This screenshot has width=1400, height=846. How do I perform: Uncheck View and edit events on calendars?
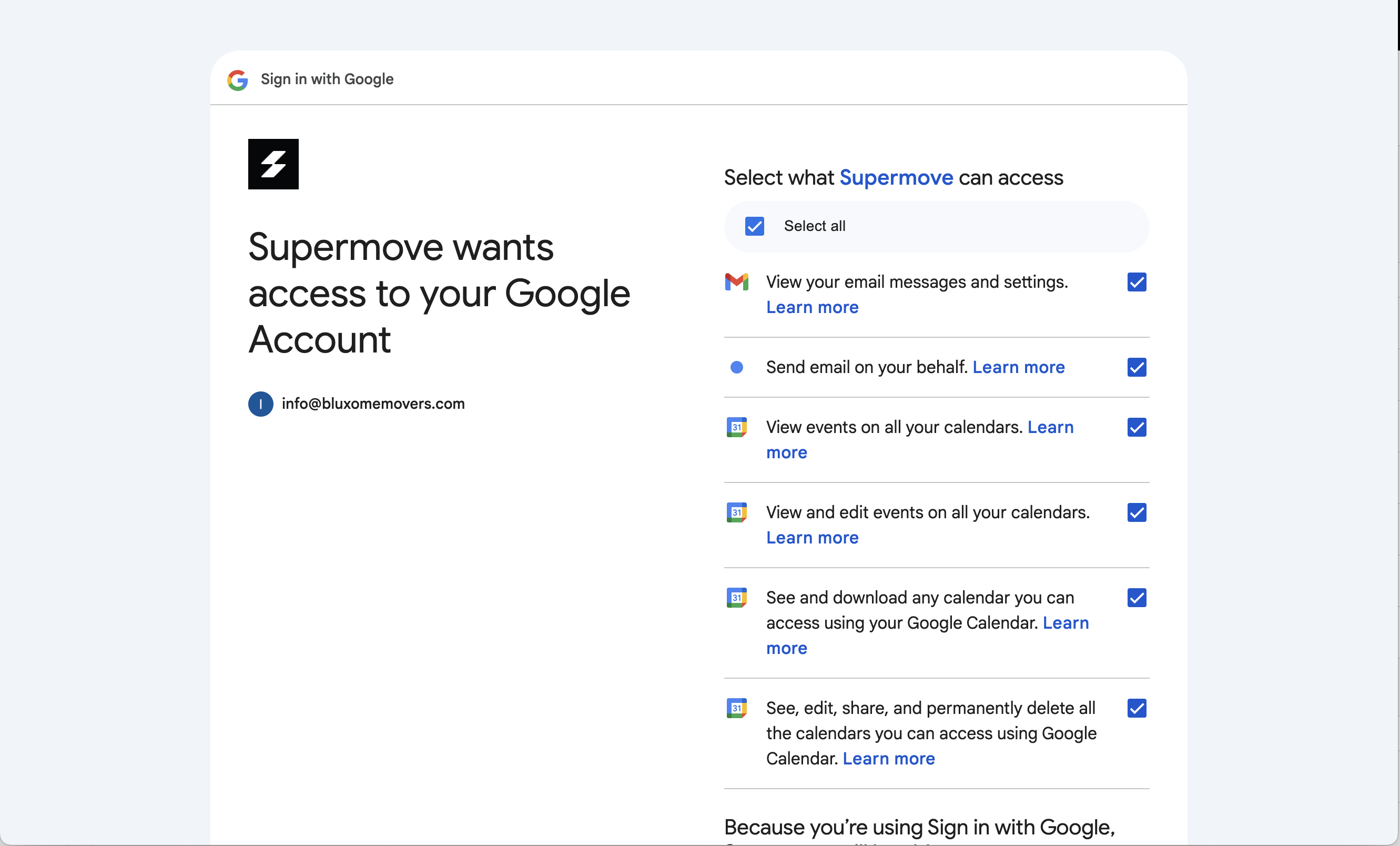click(1137, 512)
